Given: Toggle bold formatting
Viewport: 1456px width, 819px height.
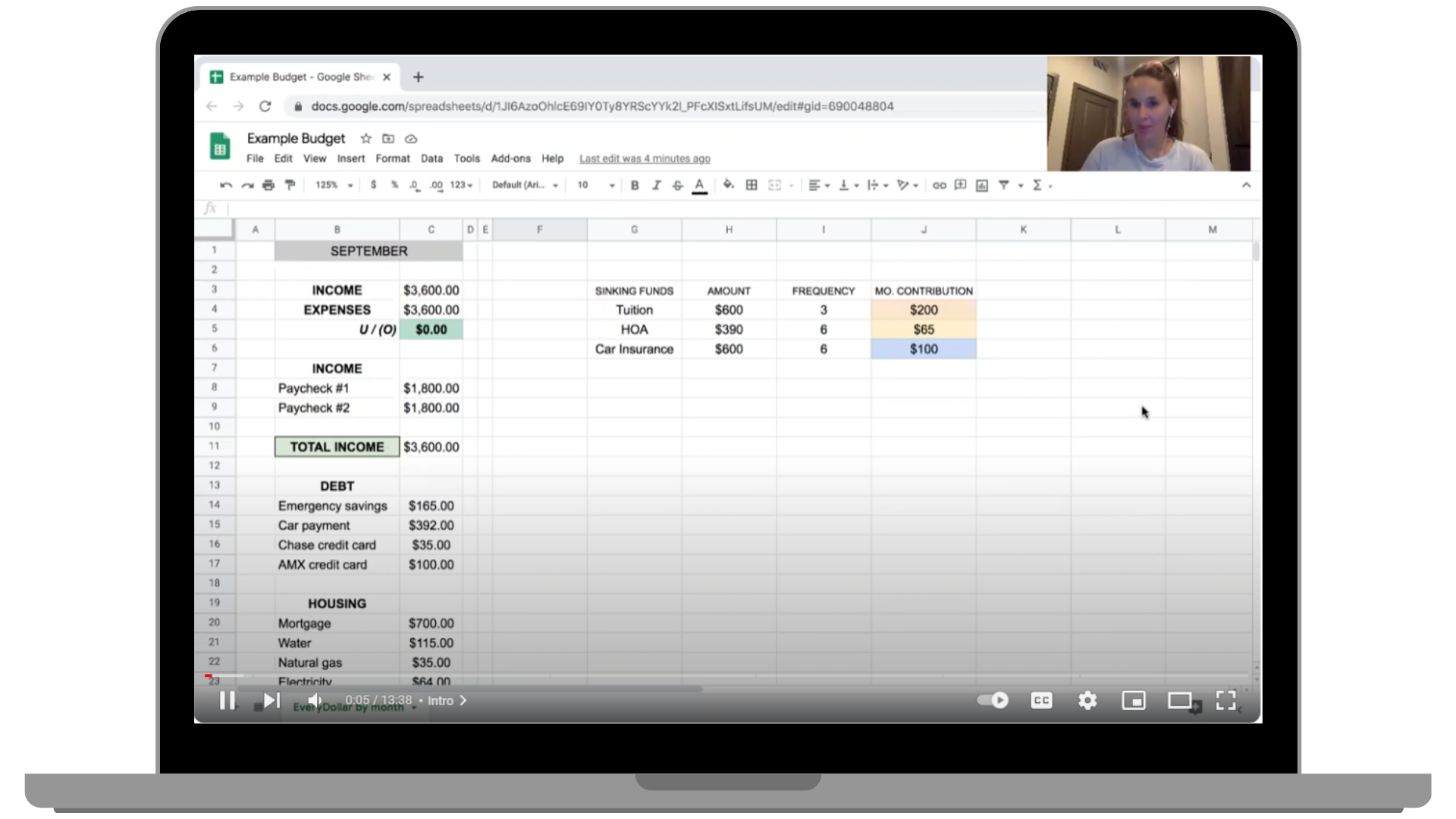Looking at the screenshot, I should (635, 185).
